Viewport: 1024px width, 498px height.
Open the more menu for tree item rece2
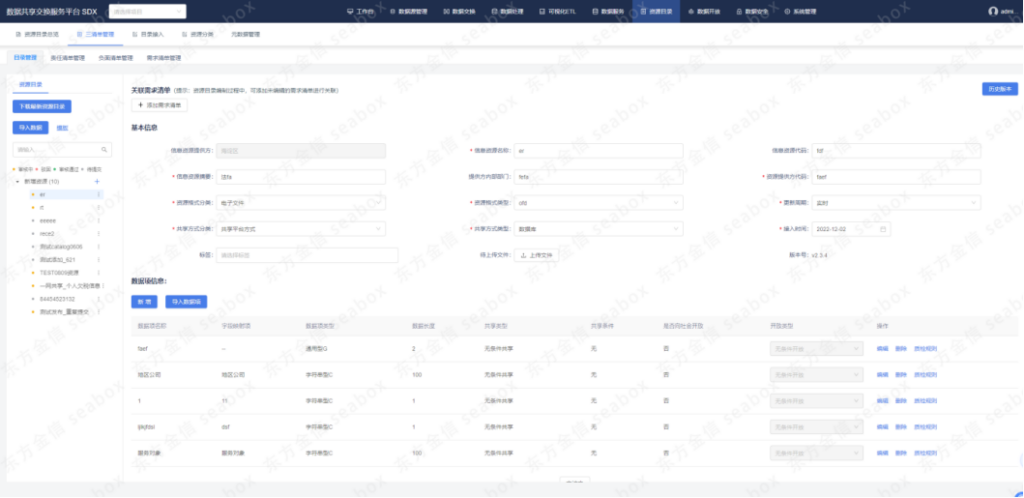[99, 233]
